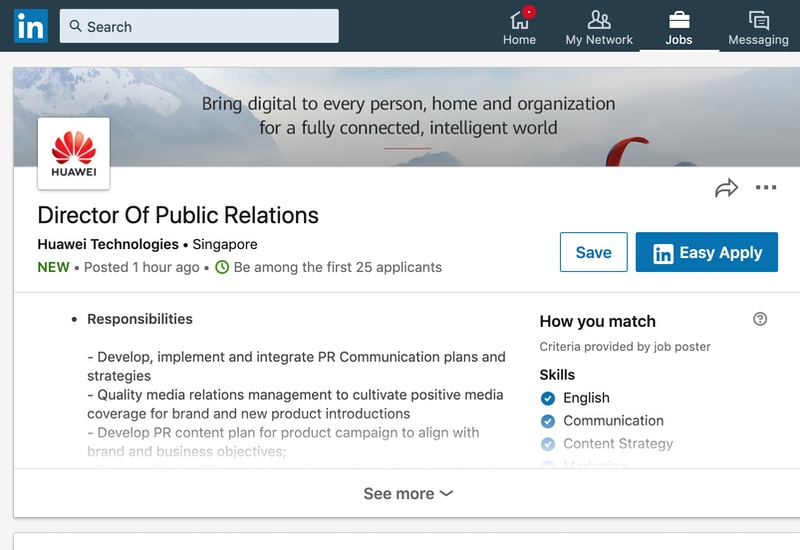
Task: Click the share arrow icon
Action: (x=726, y=188)
